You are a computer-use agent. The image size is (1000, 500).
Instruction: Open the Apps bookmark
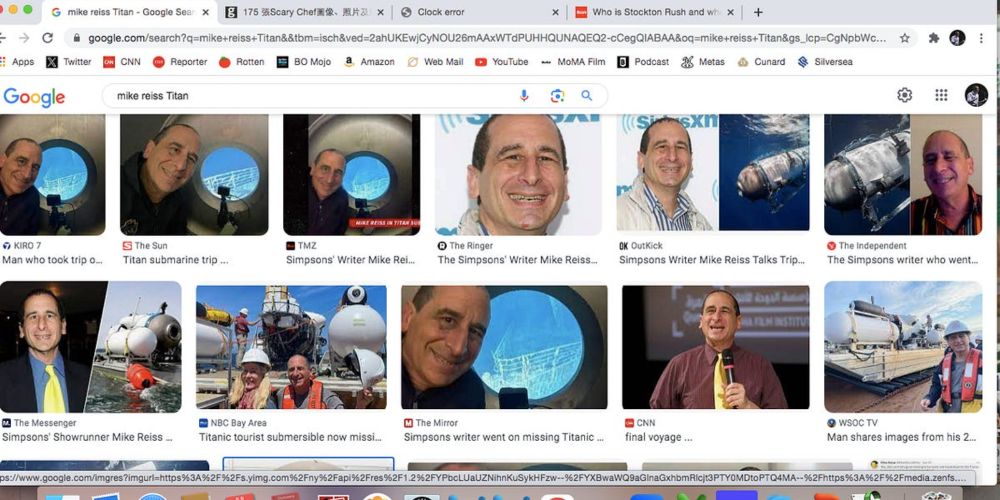pos(17,62)
